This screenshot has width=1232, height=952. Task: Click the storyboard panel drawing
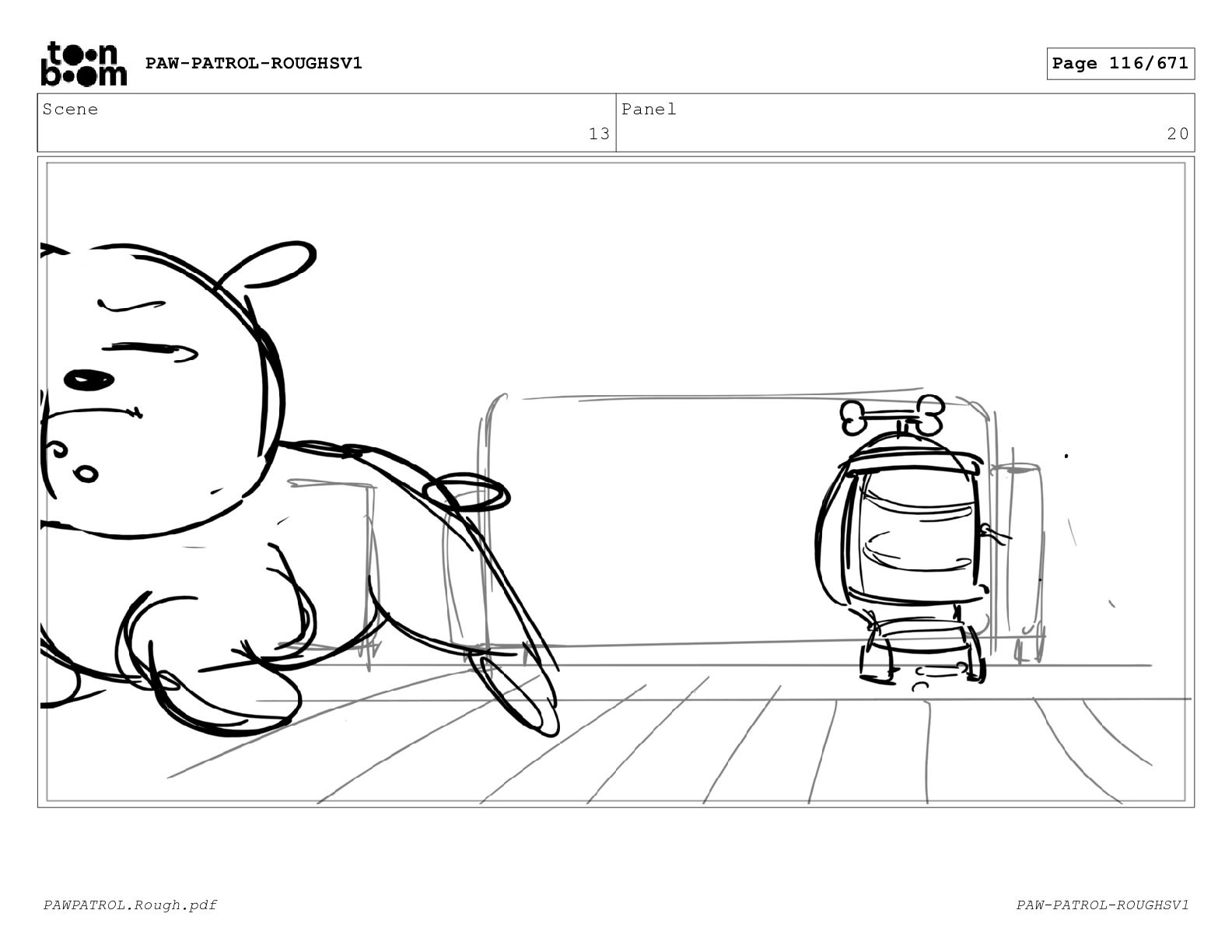click(616, 481)
